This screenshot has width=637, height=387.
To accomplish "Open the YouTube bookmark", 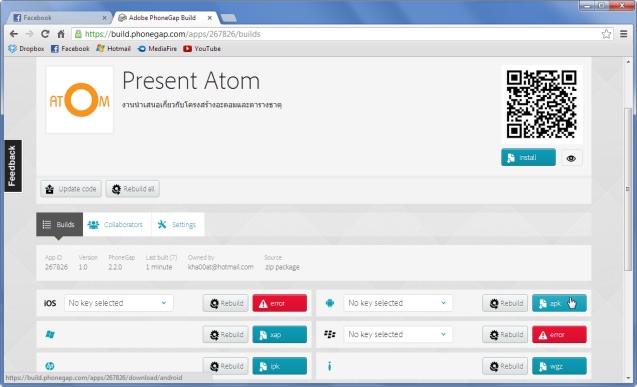I will [202, 49].
